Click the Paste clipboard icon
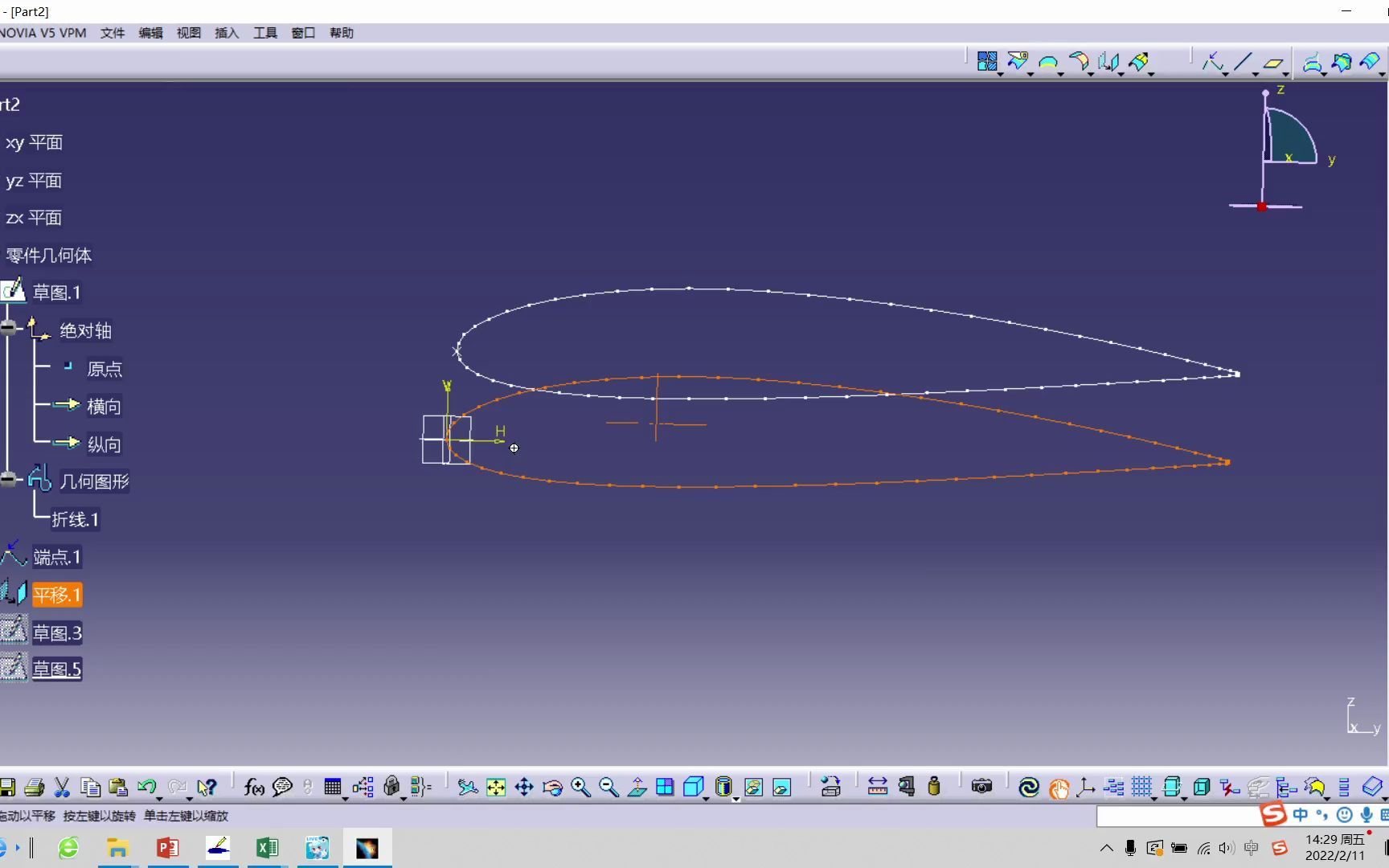The image size is (1389, 868). pyautogui.click(x=118, y=787)
